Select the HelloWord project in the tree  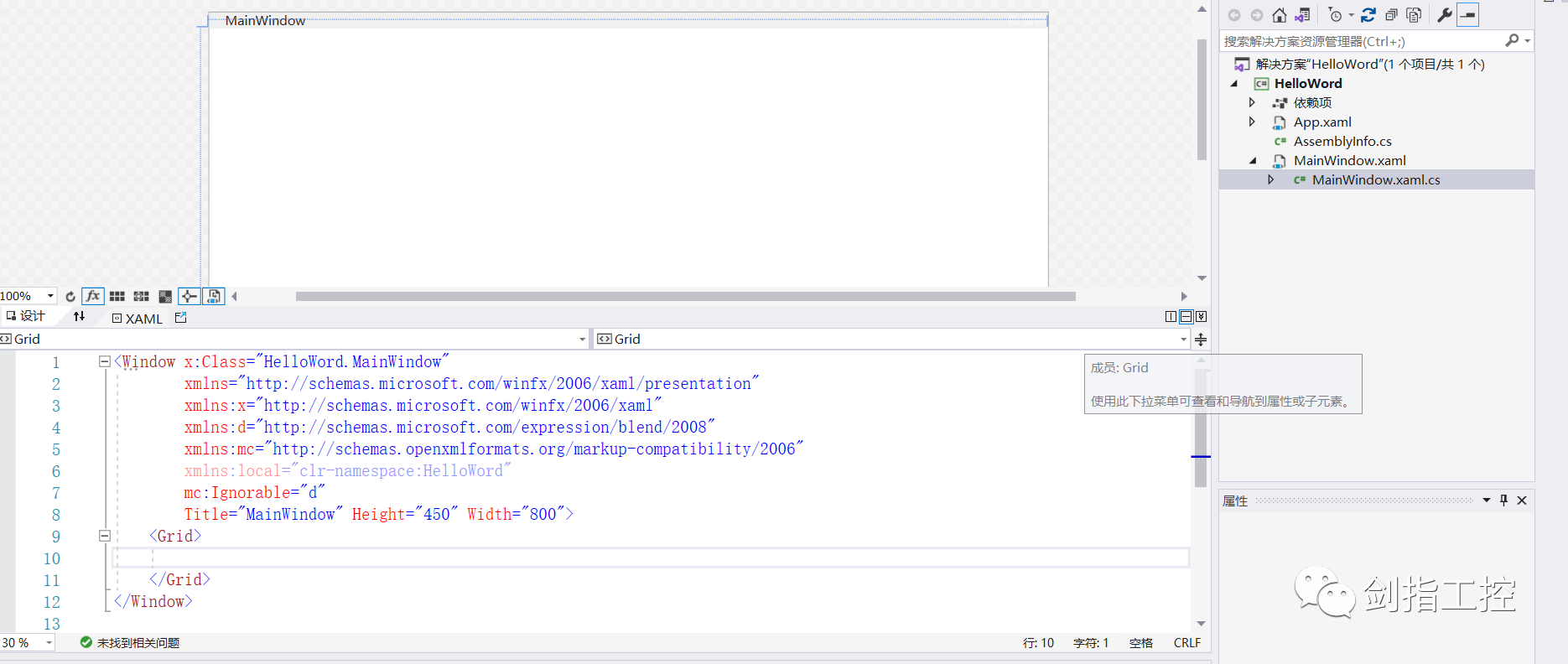pos(1308,84)
